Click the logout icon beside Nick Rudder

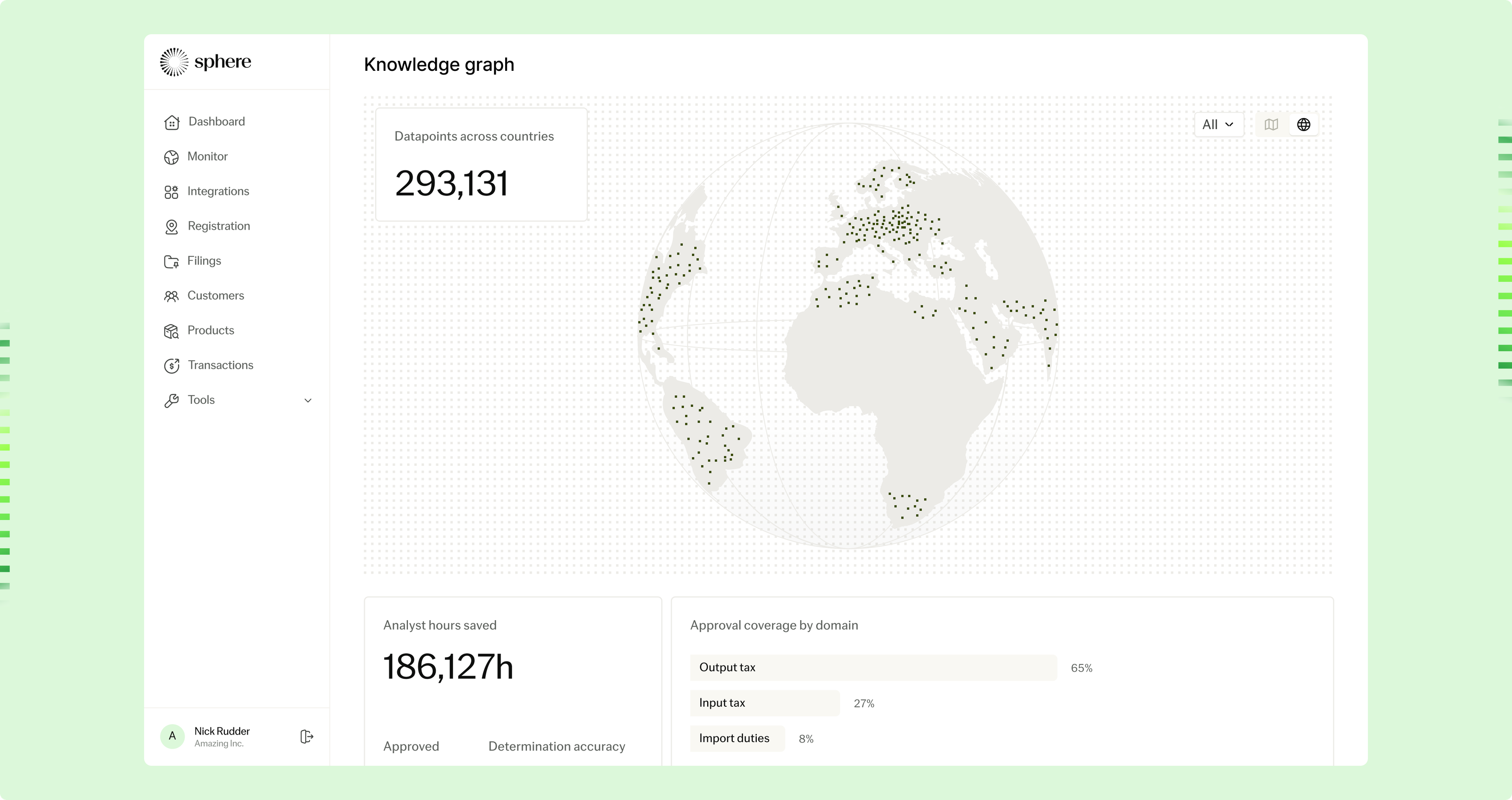(306, 737)
